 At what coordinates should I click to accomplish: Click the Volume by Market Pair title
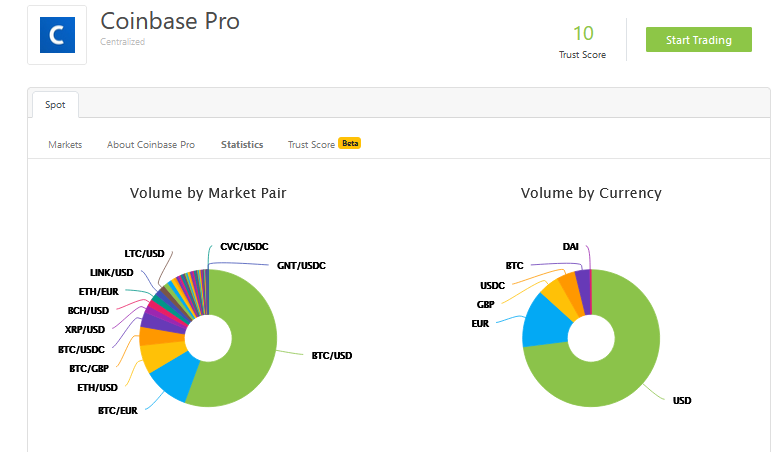(x=208, y=193)
